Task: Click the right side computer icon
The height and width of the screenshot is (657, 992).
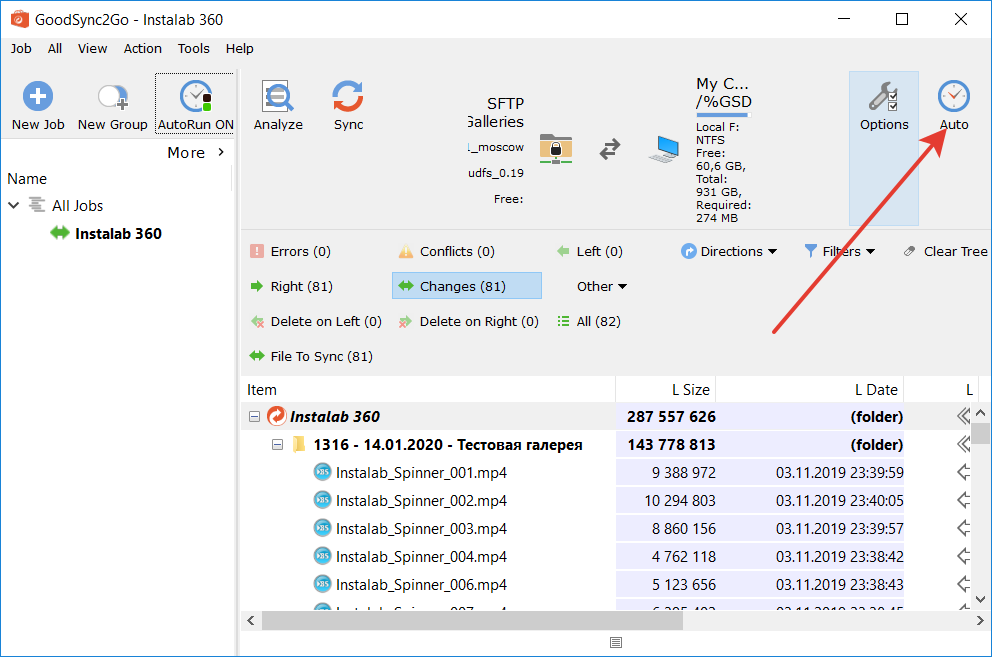Action: point(664,149)
